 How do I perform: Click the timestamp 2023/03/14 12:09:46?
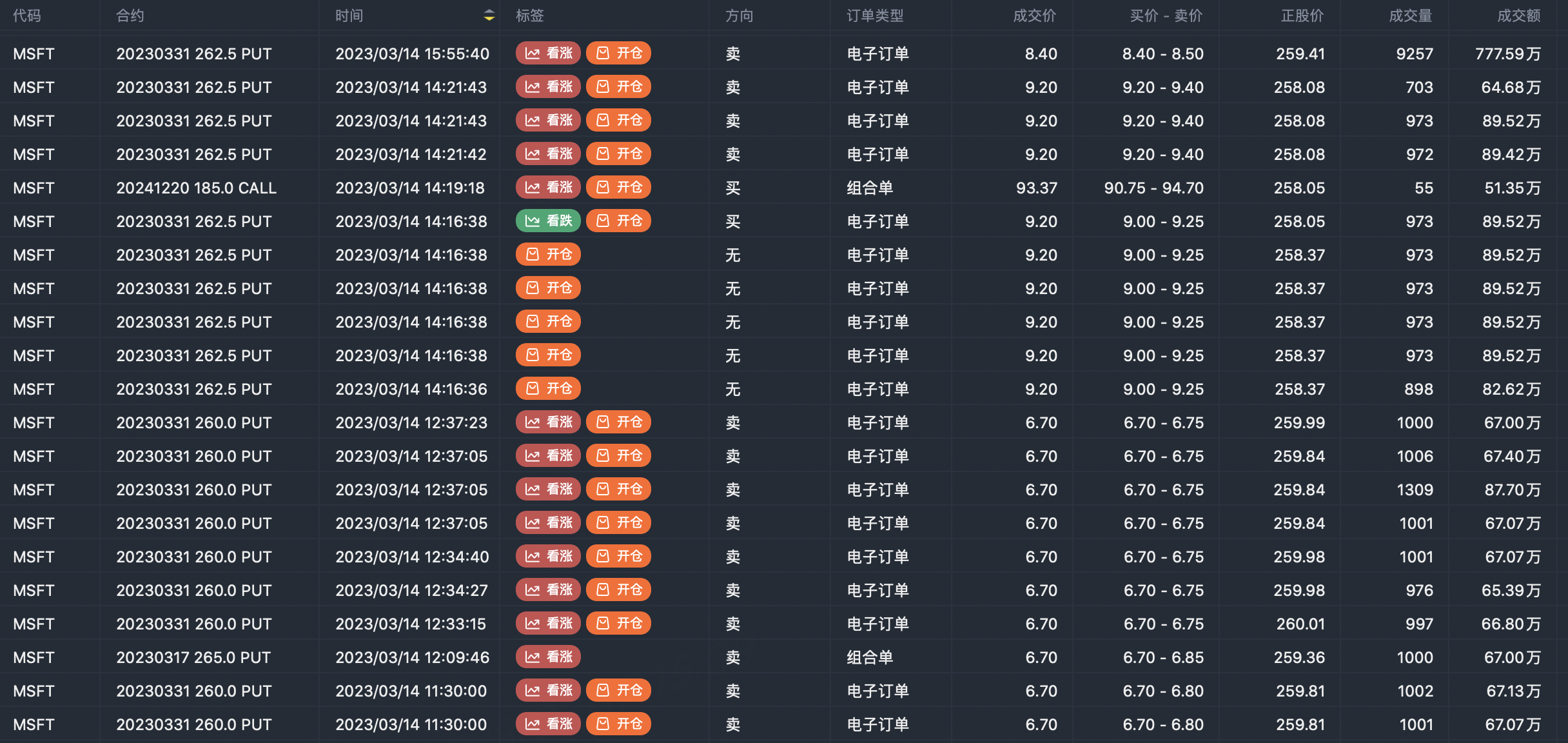[413, 657]
